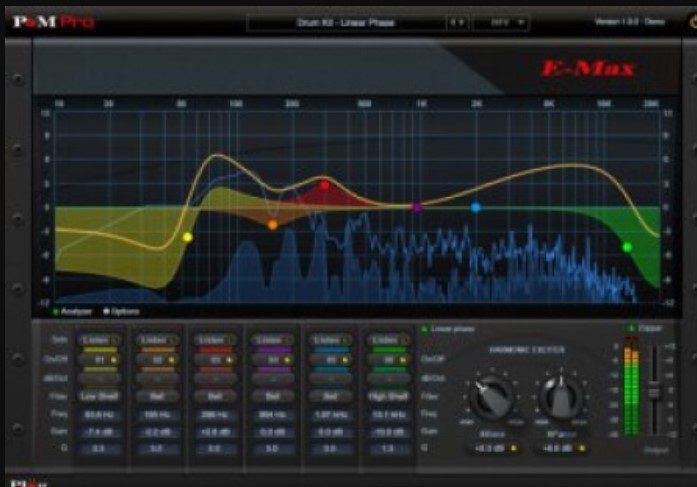Click band 6 dB/Oct selector

pos(389,379)
